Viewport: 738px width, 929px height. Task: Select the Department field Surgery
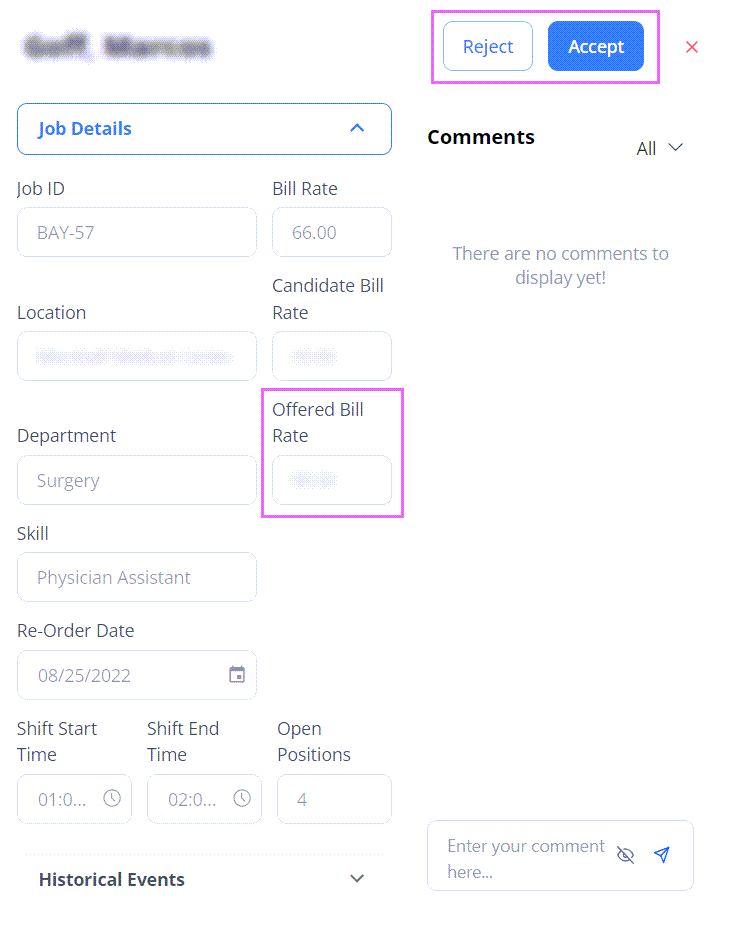point(137,480)
